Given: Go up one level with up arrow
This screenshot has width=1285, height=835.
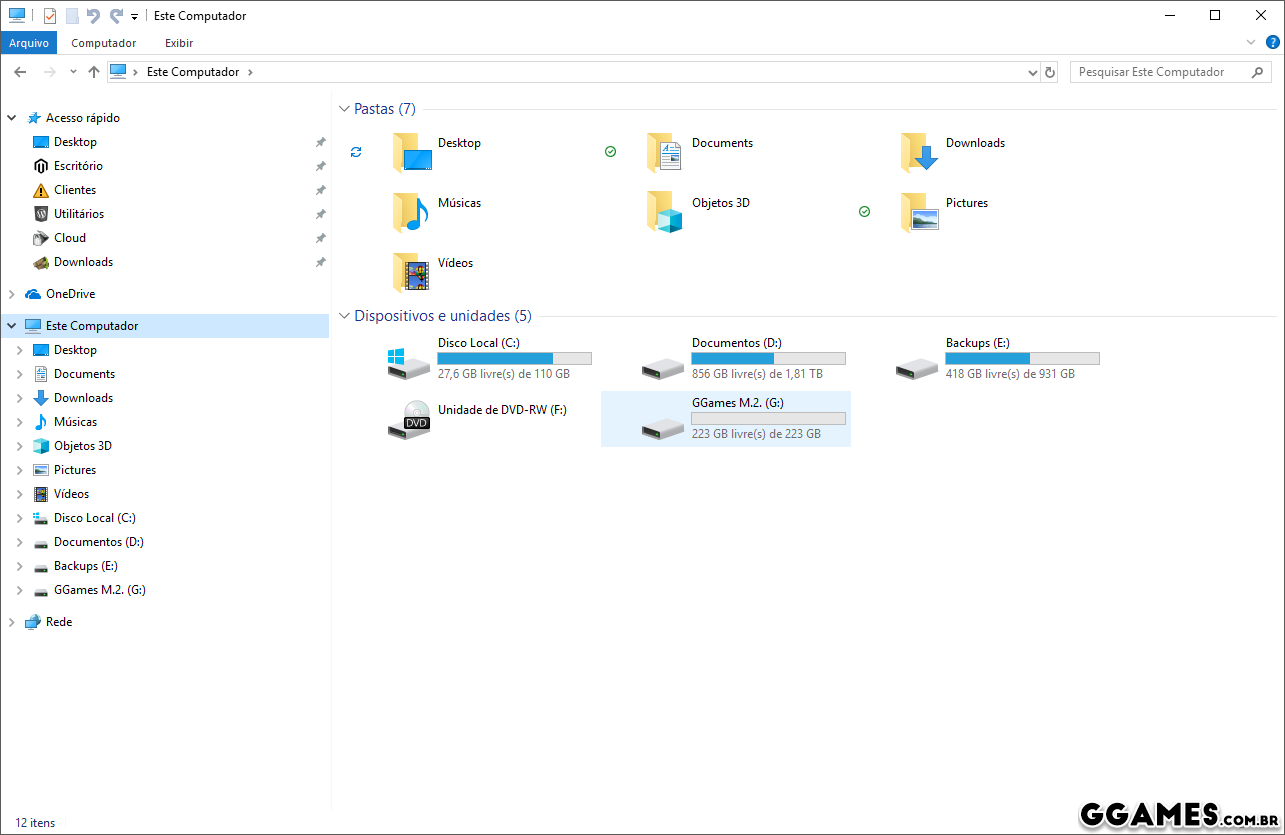Looking at the screenshot, I should 94,72.
